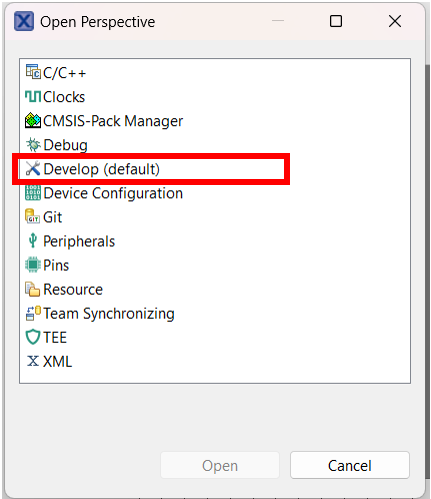The height and width of the screenshot is (499, 431).
Task: Select the Debug bug icon
Action: pyautogui.click(x=33, y=145)
